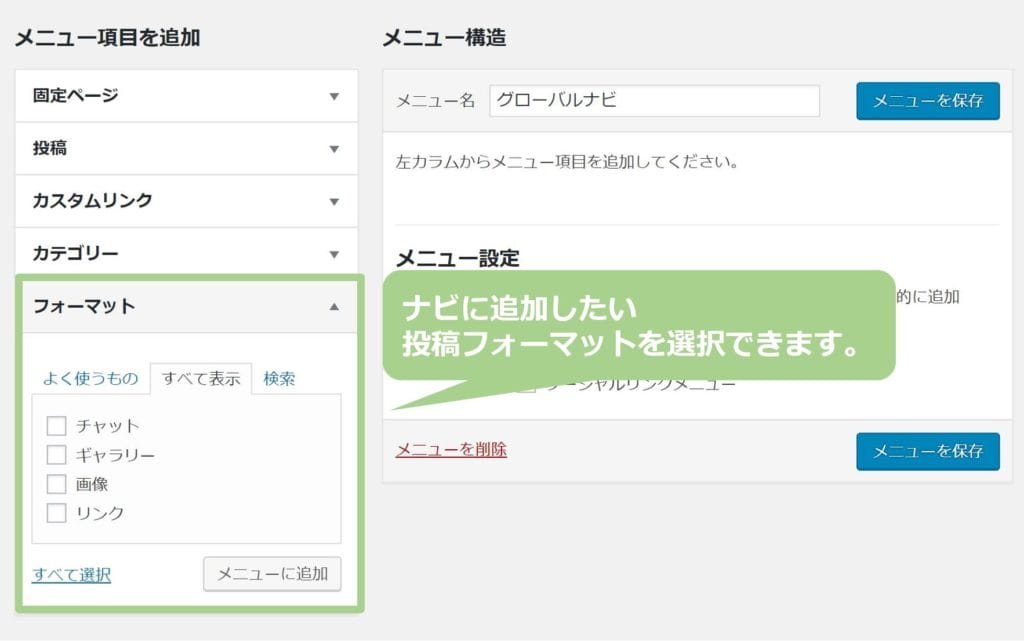Enable the 画像 format checkbox
Screen dimensions: 1024x641
tap(57, 484)
